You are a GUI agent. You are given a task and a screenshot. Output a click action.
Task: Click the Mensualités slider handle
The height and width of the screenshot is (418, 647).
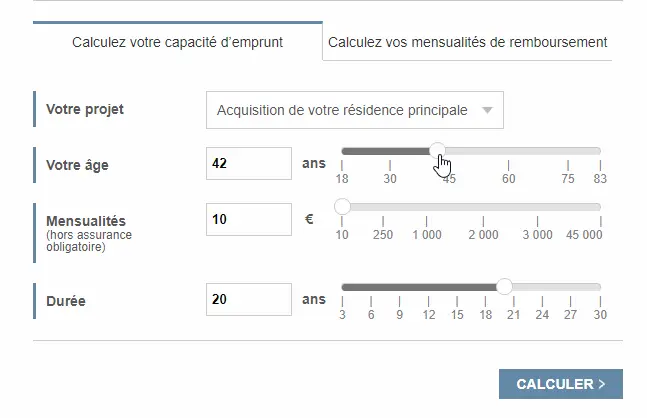pos(343,207)
